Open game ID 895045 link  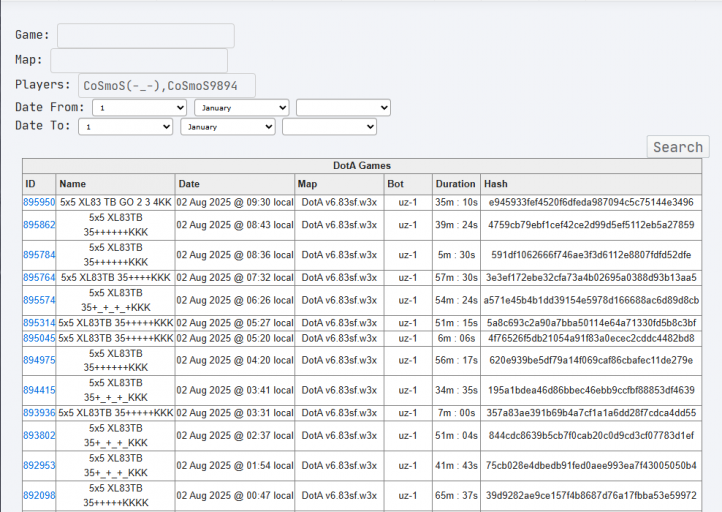[x=39, y=338]
